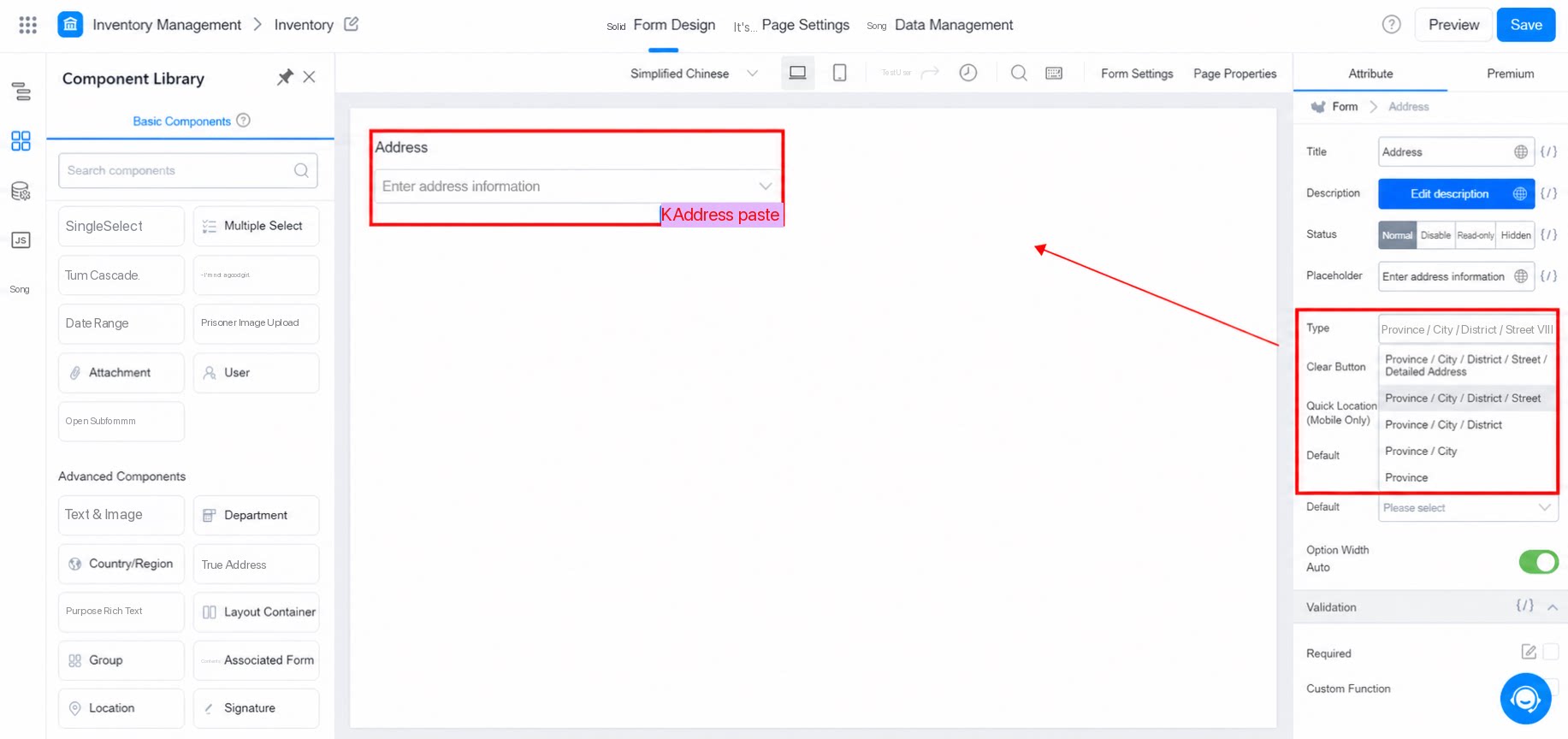Image resolution: width=1568 pixels, height=739 pixels.
Task: Click the Save button
Action: click(1525, 25)
